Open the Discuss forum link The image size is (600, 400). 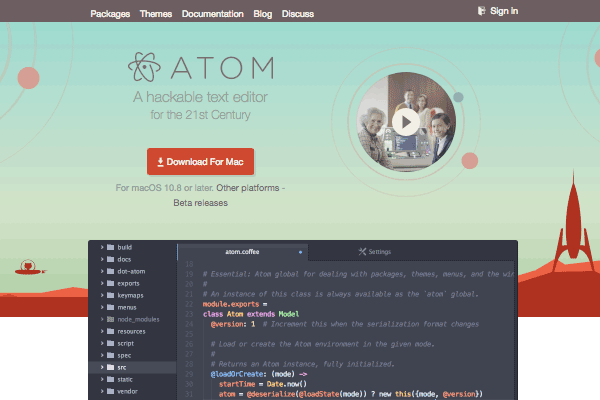pos(298,14)
